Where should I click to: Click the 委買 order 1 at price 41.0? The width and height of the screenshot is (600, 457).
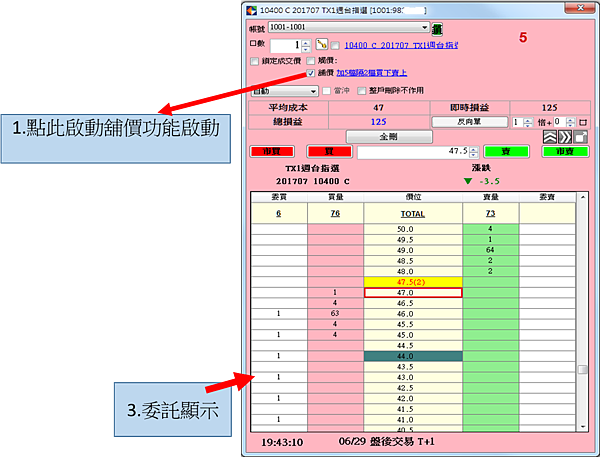(x=279, y=419)
